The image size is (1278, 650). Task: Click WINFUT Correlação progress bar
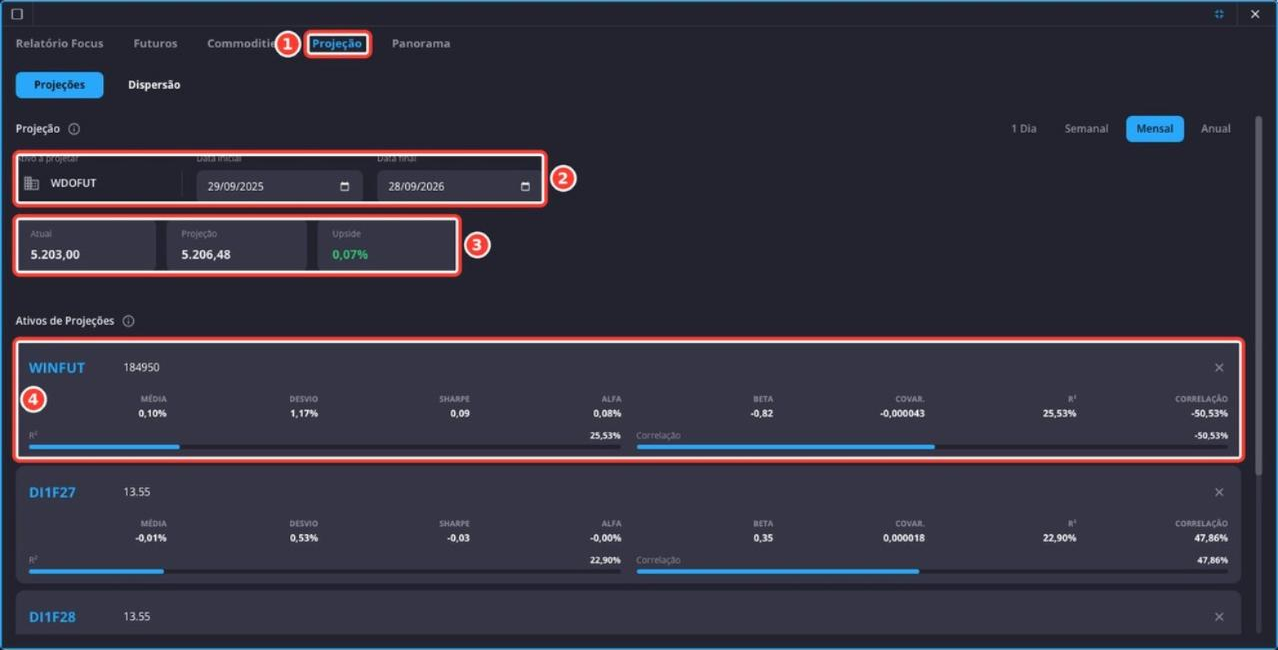[932, 447]
